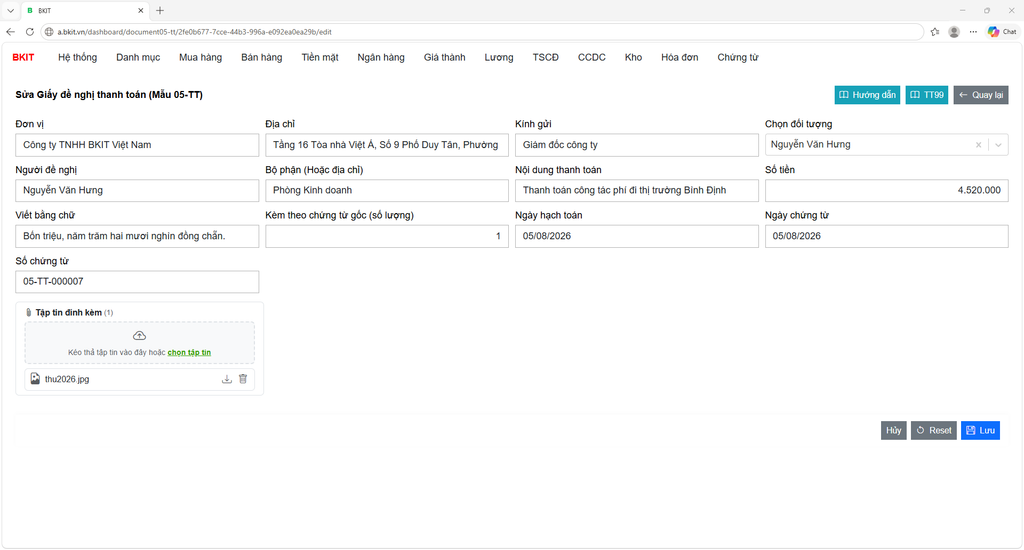Edit the Ngày chứng từ date field
Image resolution: width=1024 pixels, height=550 pixels.
click(887, 236)
